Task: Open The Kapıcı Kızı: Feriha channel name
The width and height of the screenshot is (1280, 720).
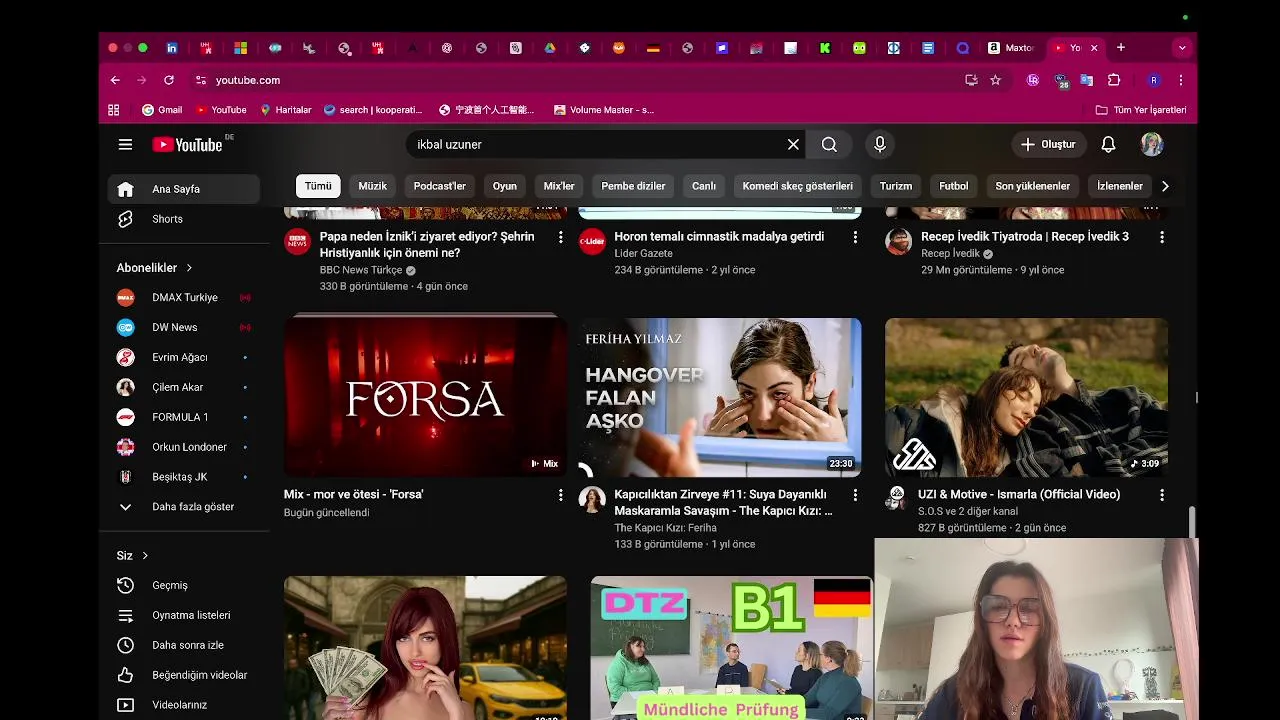Action: [665, 528]
